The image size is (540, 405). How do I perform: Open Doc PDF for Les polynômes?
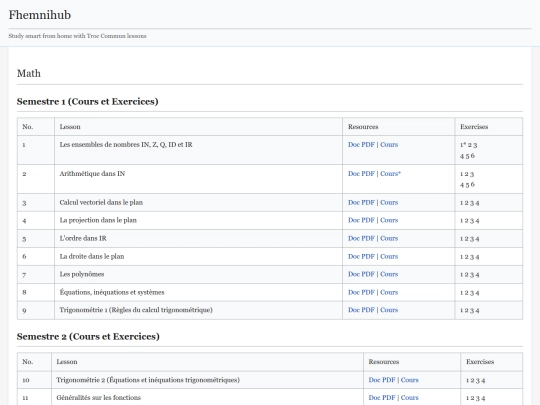pyautogui.click(x=361, y=274)
